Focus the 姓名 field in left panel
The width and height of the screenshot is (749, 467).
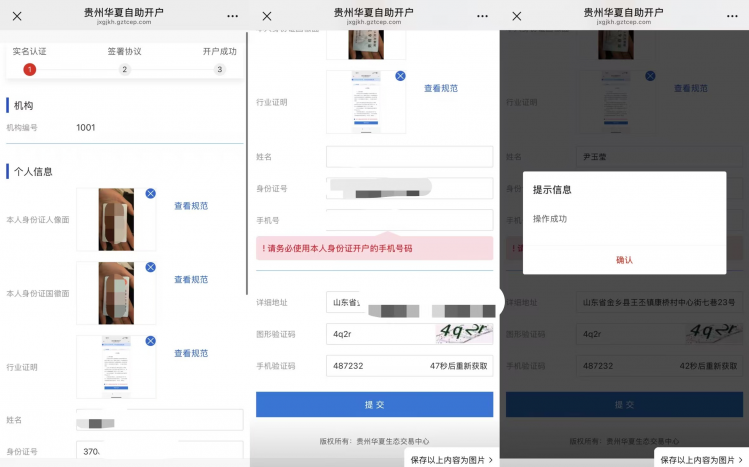point(160,420)
